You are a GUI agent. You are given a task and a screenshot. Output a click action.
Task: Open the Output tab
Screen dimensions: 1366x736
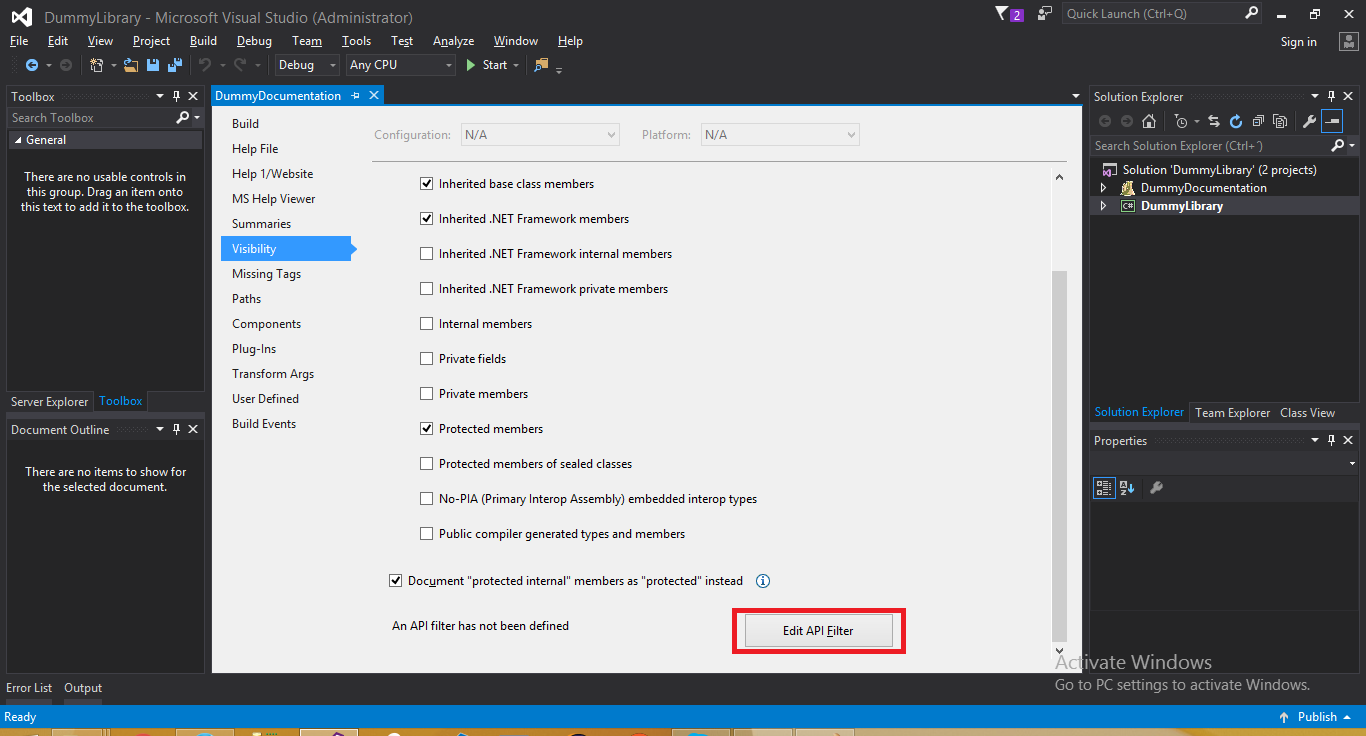coord(83,688)
